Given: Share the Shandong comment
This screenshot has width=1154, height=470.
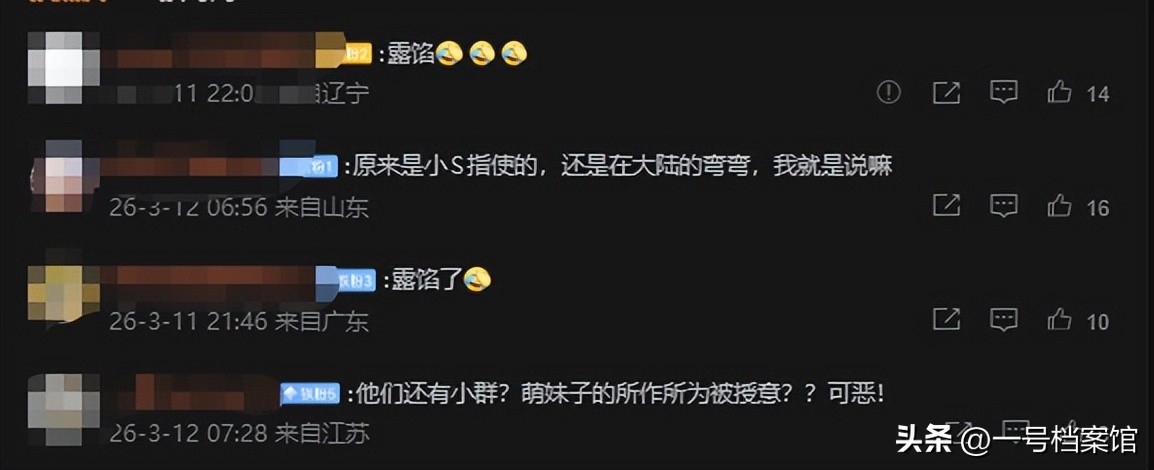Looking at the screenshot, I should click(946, 206).
